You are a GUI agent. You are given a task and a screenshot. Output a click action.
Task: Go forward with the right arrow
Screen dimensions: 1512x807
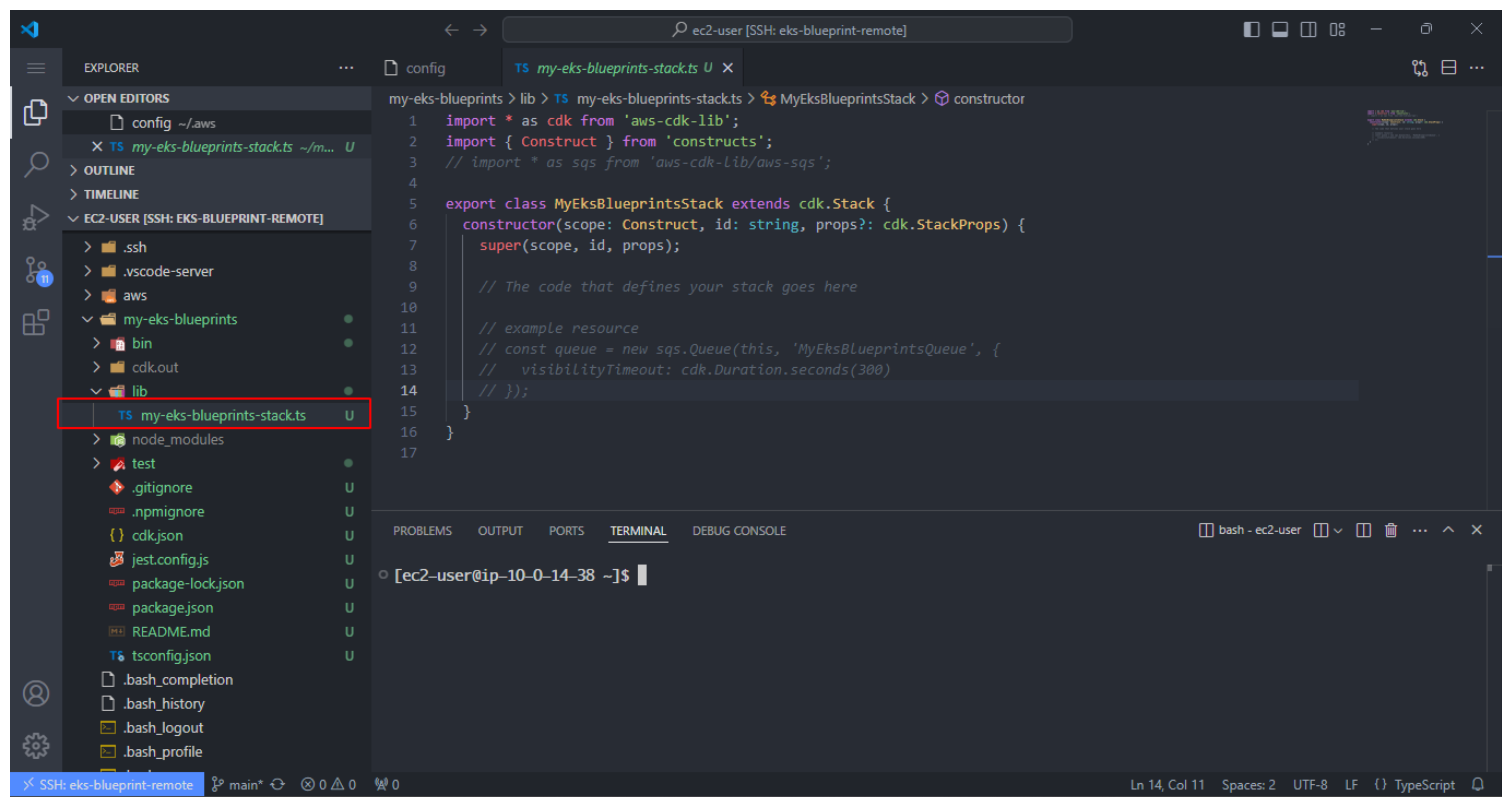480,30
